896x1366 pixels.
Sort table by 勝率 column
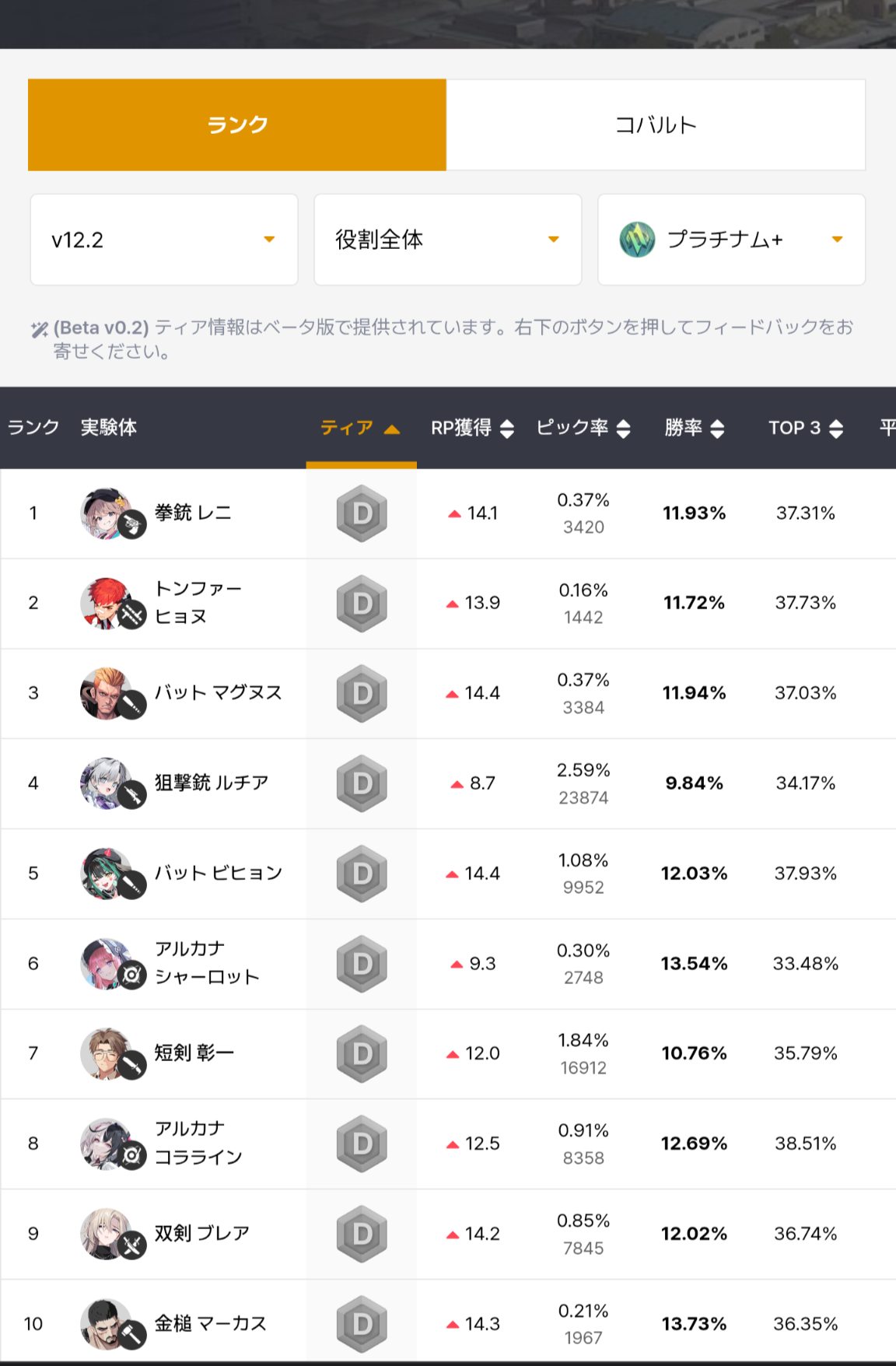point(695,428)
